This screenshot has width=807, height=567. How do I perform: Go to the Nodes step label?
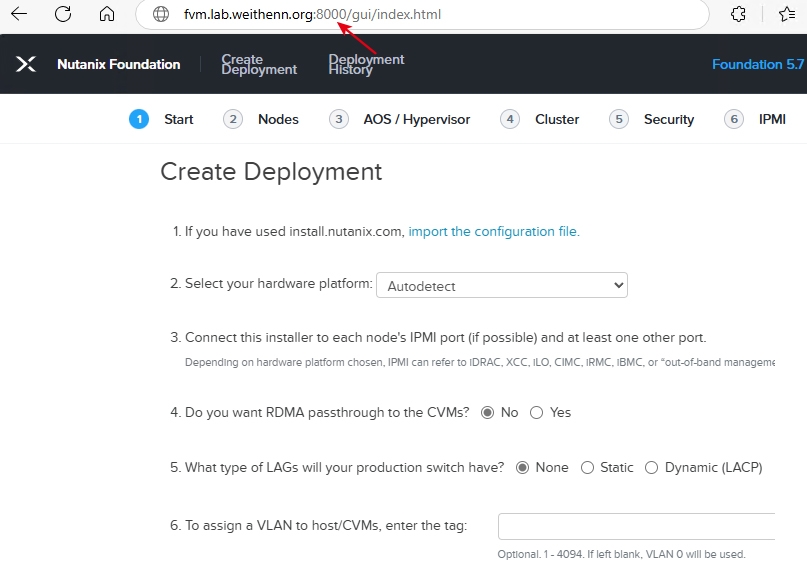click(x=278, y=119)
